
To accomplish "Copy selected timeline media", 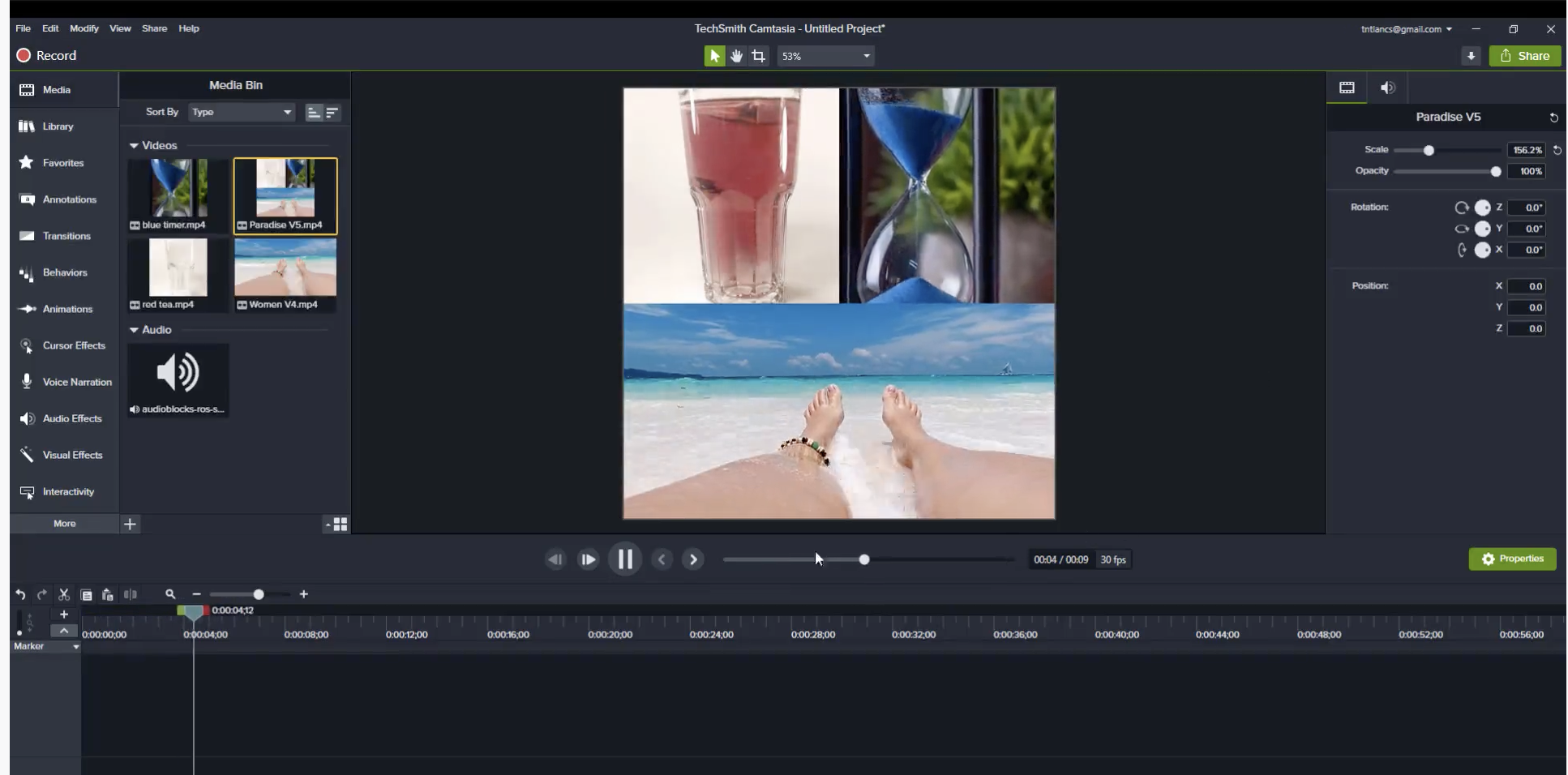I will [86, 594].
